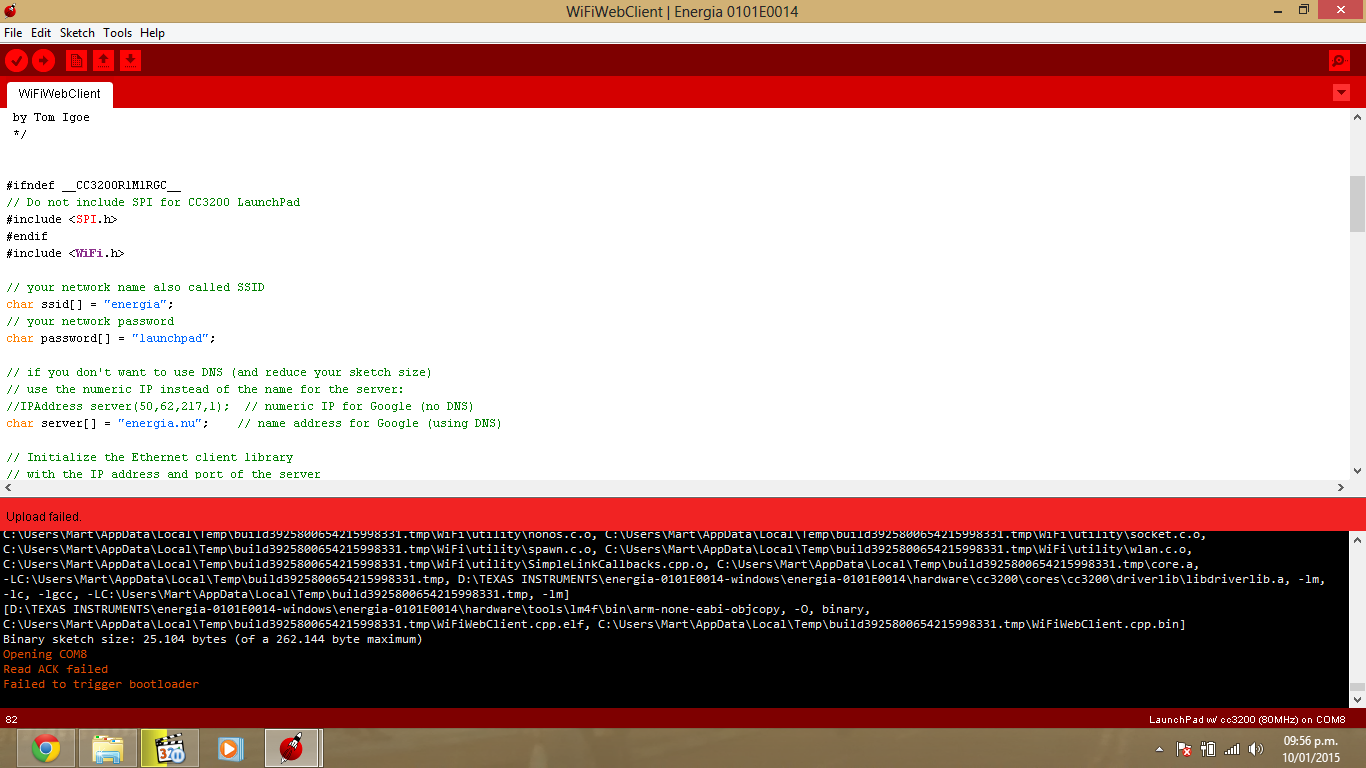Place the cursor on the "#include <WiFi.h>" line
The width and height of the screenshot is (1366, 768).
click(65, 253)
